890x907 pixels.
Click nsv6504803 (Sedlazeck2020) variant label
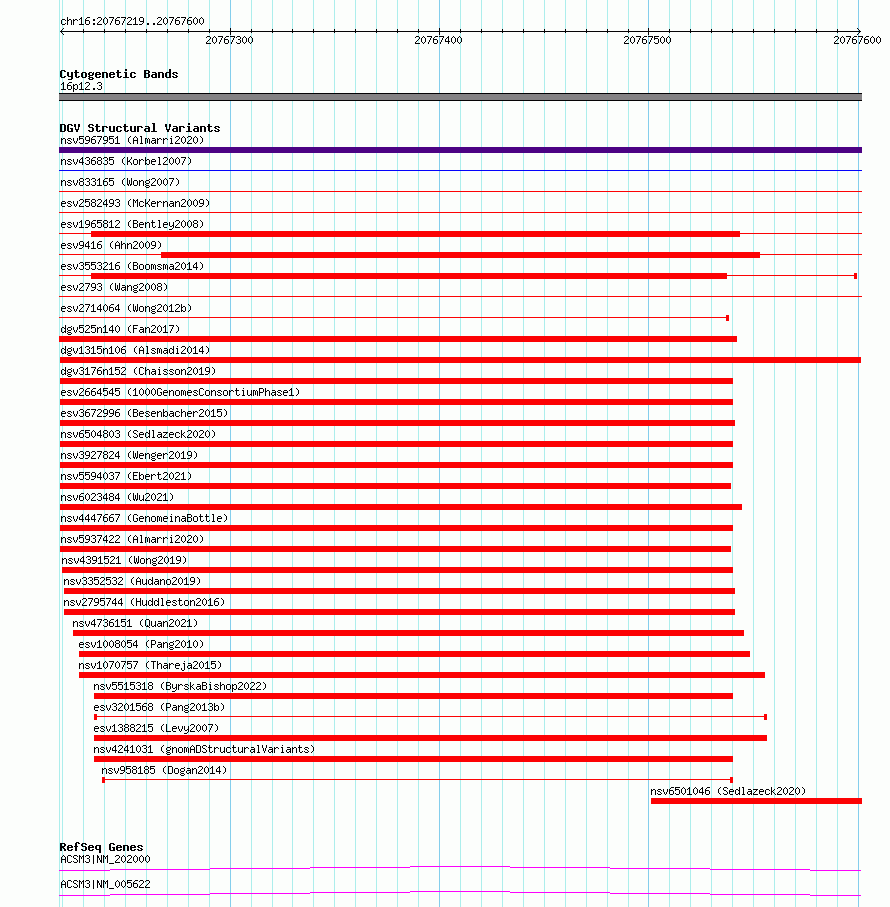pos(138,434)
